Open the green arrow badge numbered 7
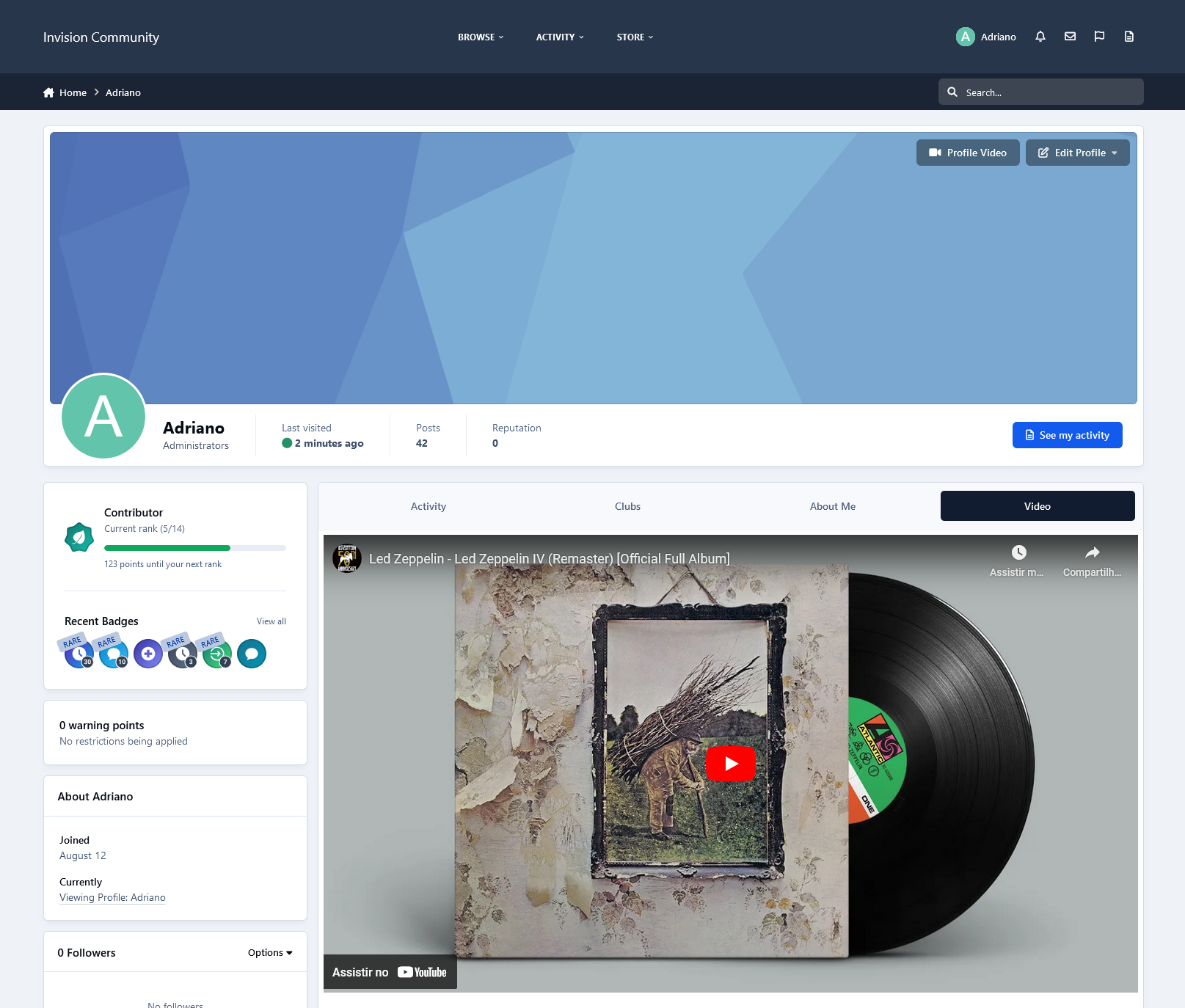The height and width of the screenshot is (1008, 1185). point(216,653)
